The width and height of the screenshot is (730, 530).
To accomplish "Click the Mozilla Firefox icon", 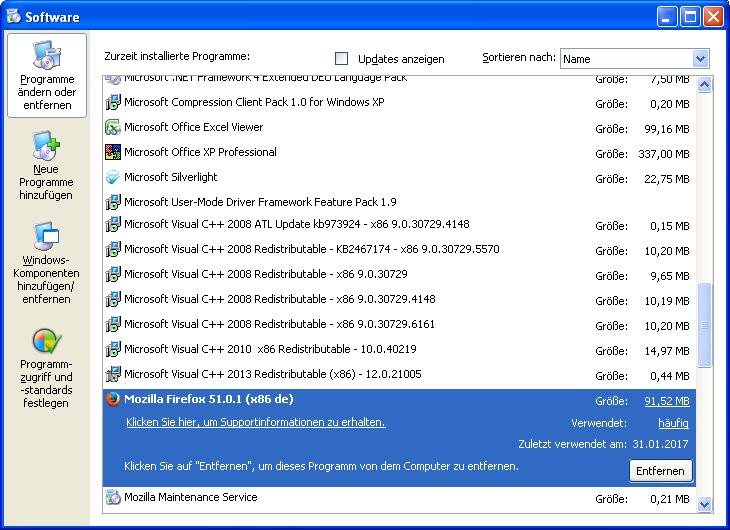I will (113, 399).
